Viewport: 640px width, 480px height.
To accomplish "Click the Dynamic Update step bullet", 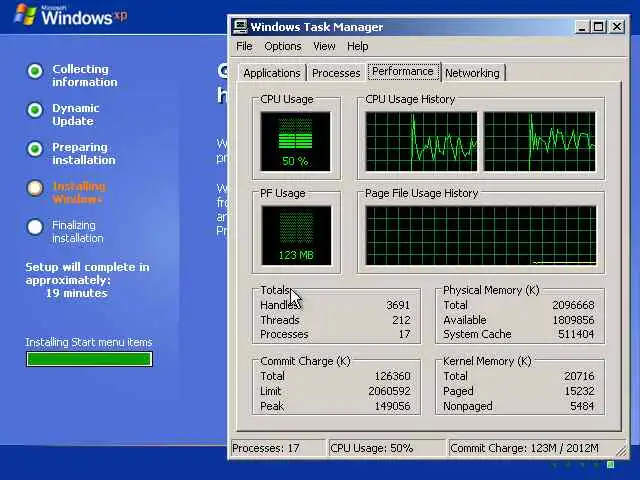I will pyautogui.click(x=35, y=110).
